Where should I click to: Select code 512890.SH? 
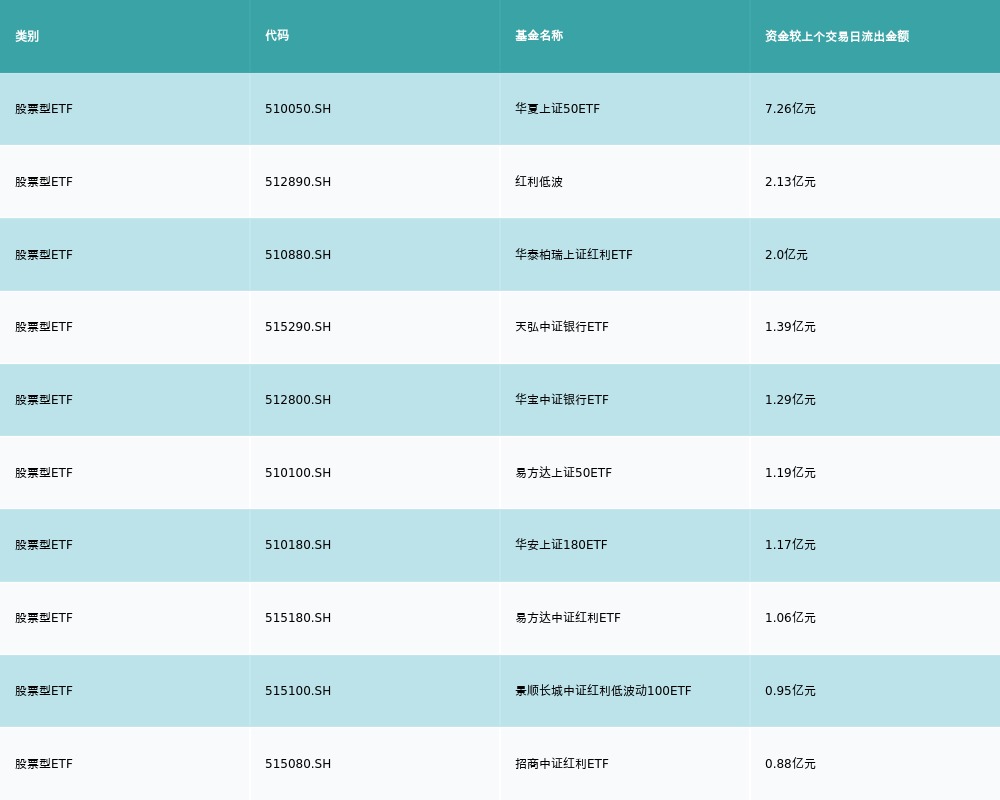[298, 182]
